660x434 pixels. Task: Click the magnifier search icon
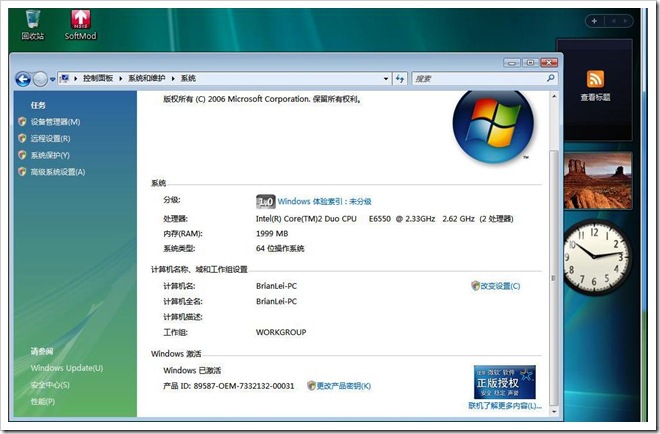tap(551, 78)
